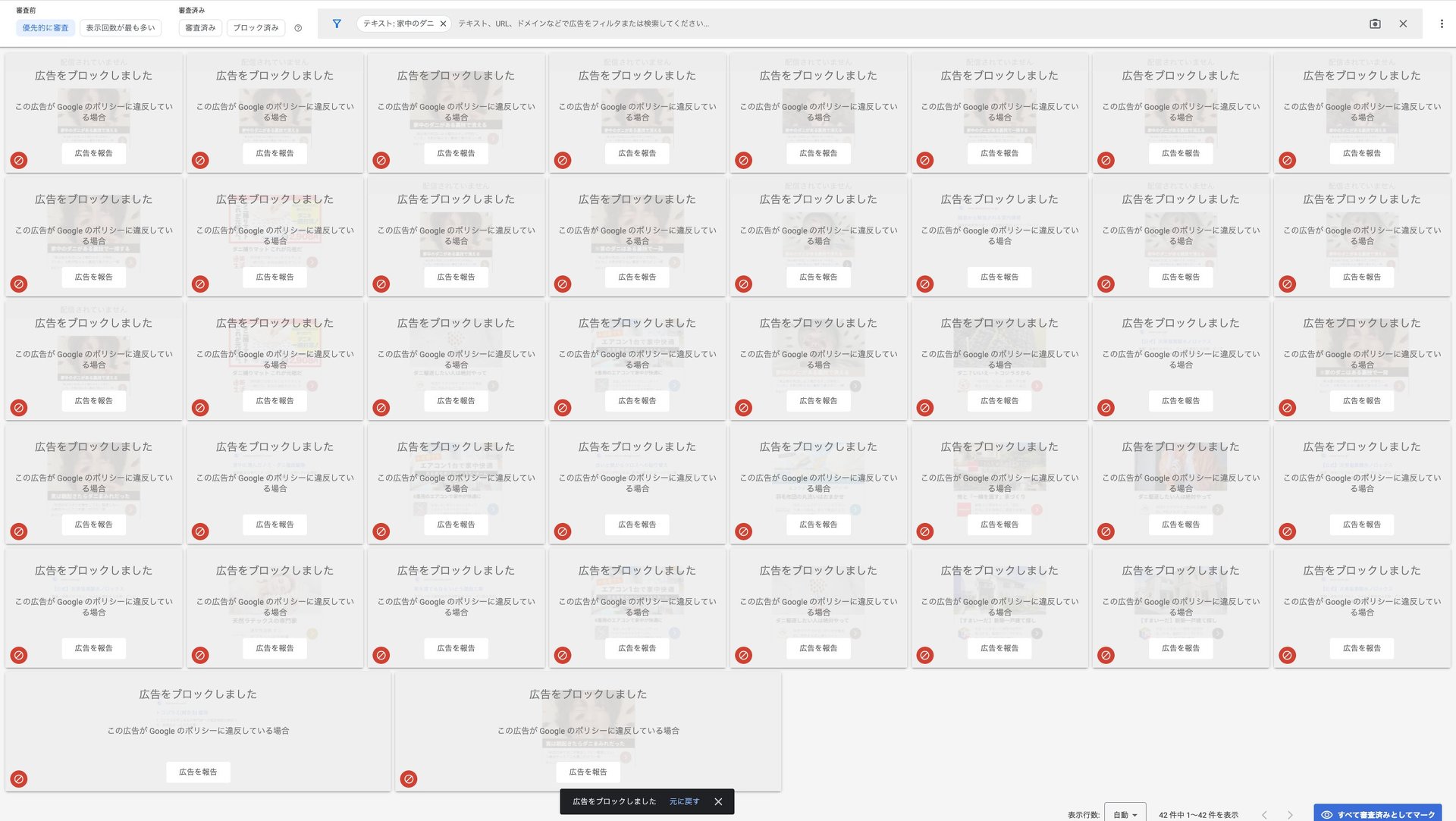The height and width of the screenshot is (821, 1456).
Task: Open image search with the camera icon
Action: [1374, 24]
